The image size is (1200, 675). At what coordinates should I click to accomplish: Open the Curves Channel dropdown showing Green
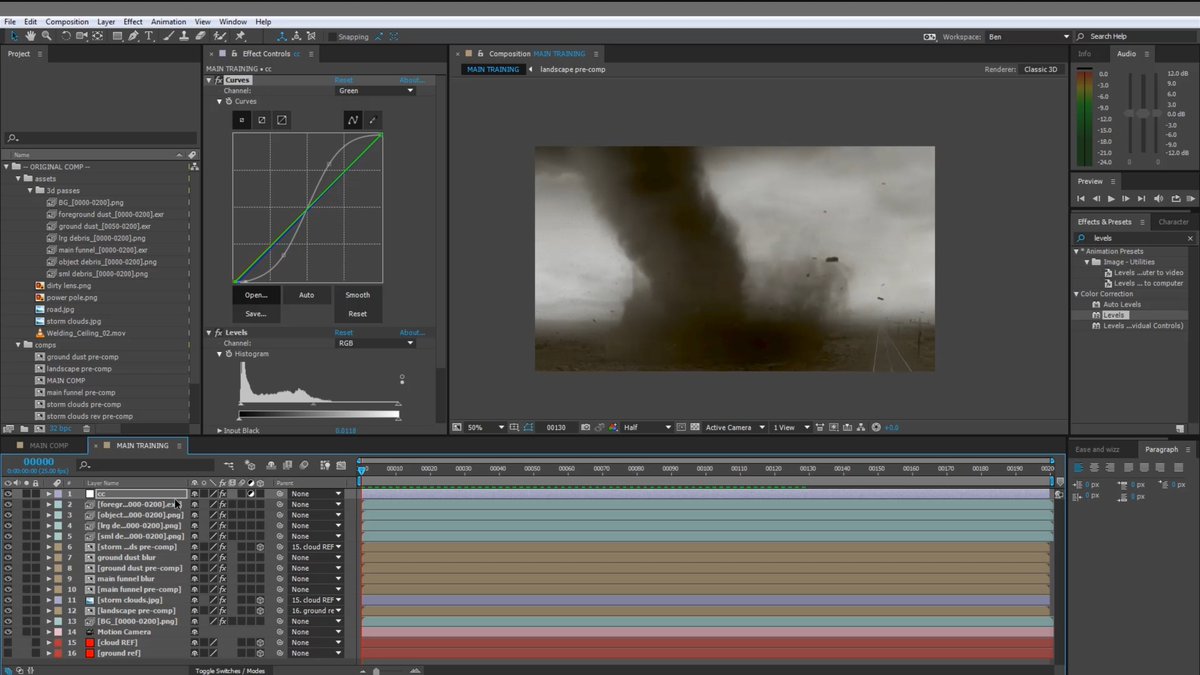tap(375, 90)
